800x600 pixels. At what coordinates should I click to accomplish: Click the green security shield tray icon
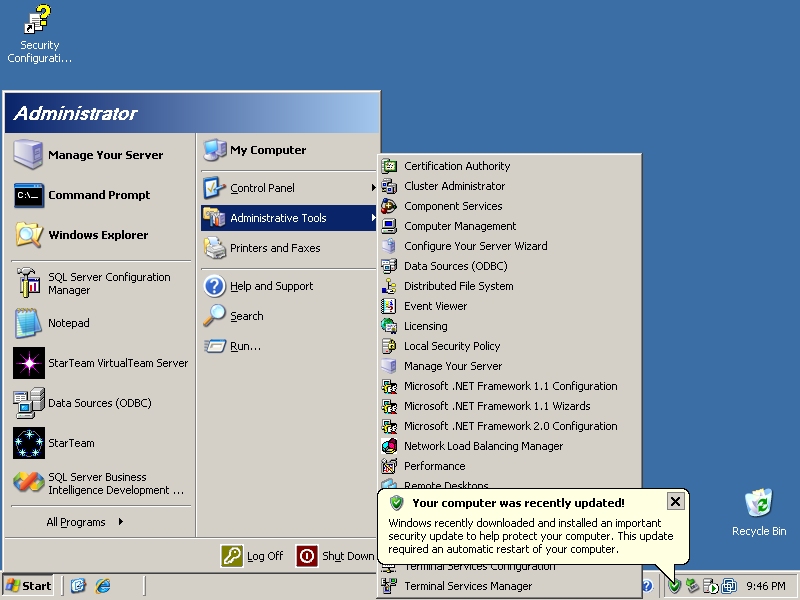(x=675, y=586)
